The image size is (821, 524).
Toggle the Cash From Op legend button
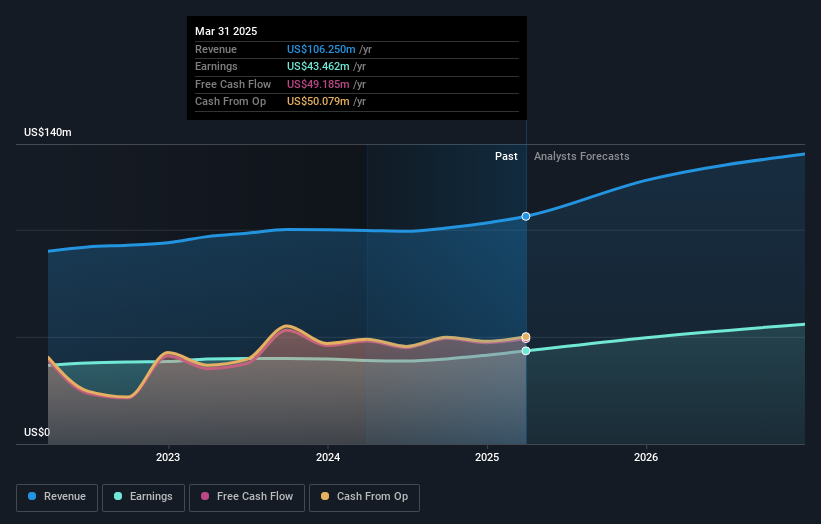click(364, 497)
